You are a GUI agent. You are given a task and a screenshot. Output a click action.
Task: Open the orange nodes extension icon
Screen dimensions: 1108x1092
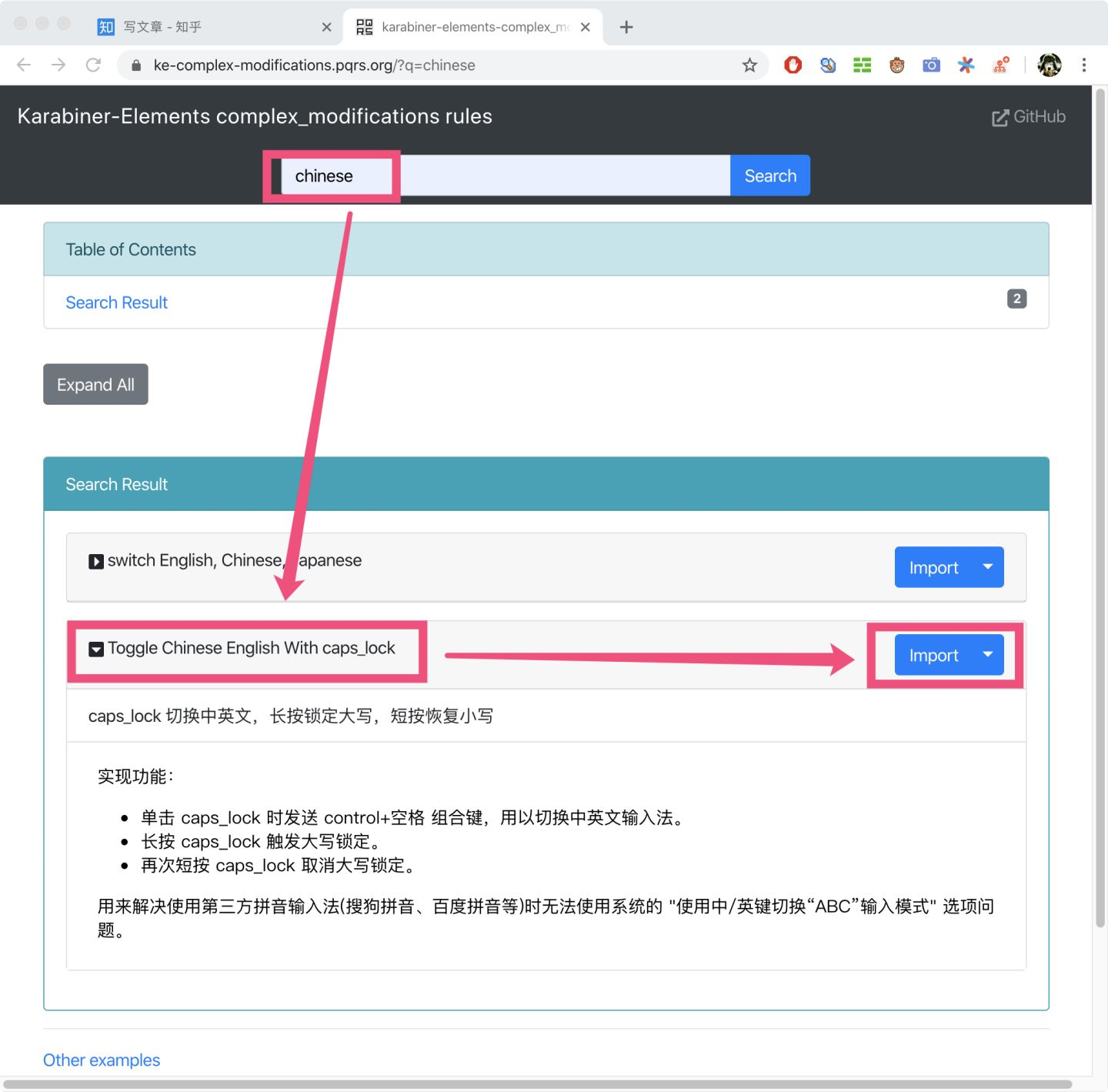coord(1001,65)
